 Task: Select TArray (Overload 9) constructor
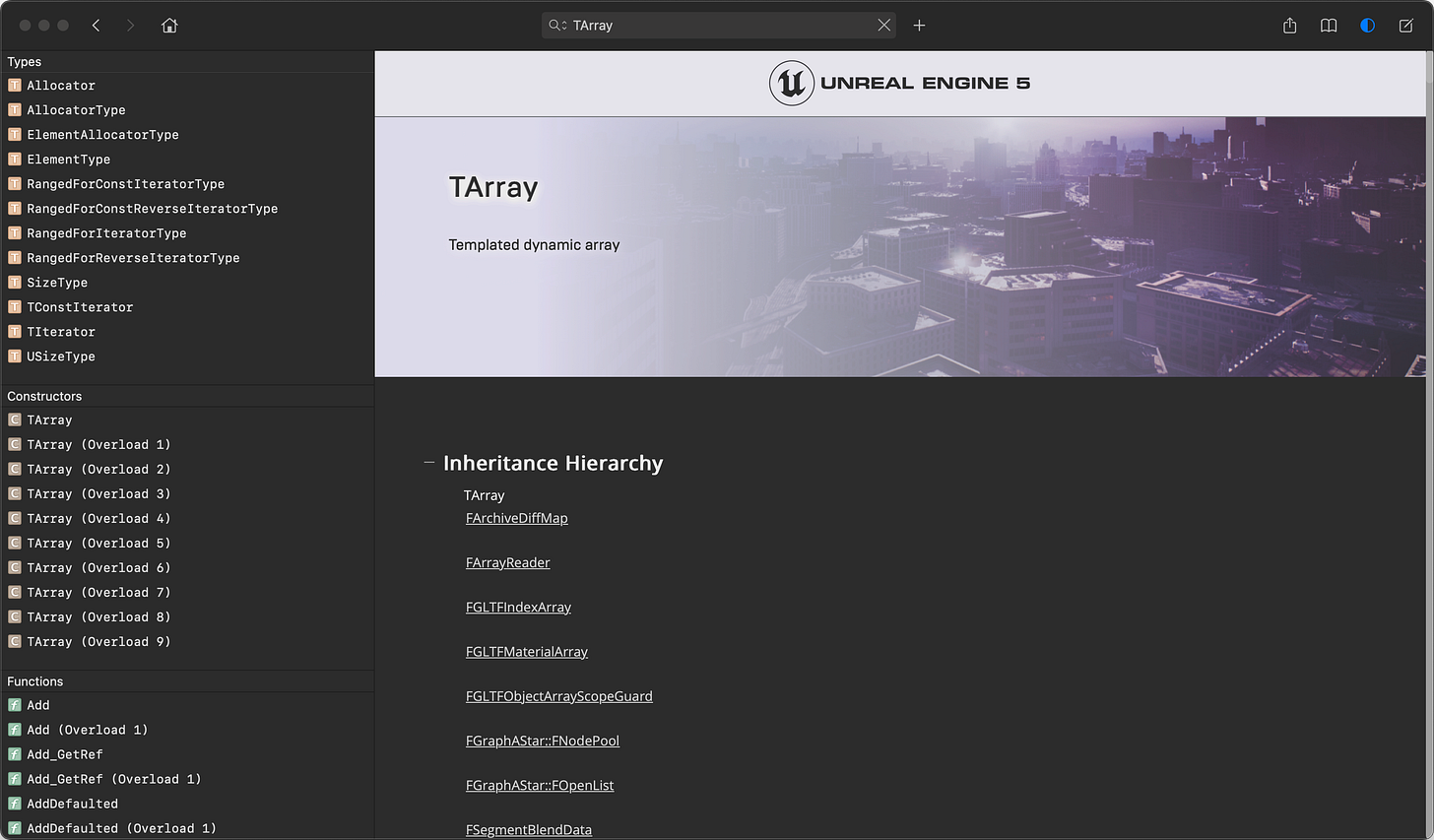coord(187,641)
